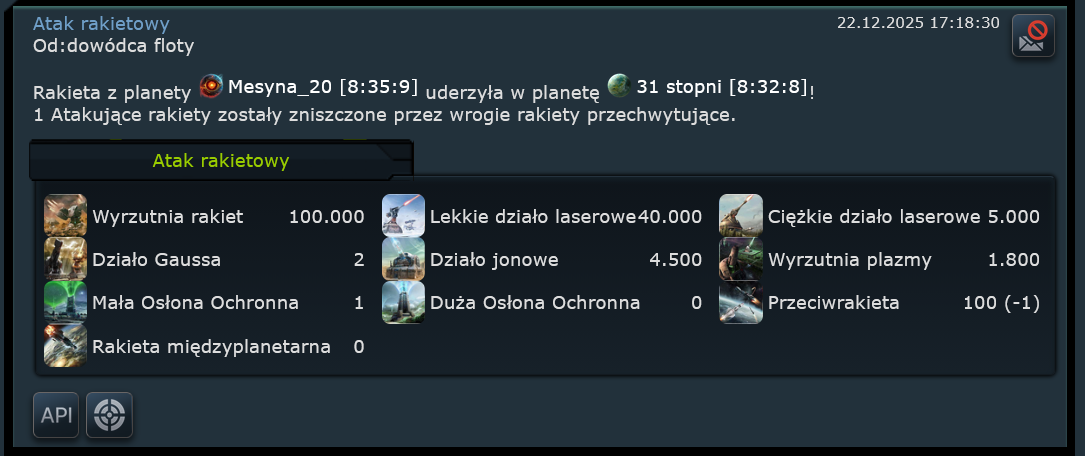Screen dimensions: 1085x456
Task: Click the message timestamp 22.12.2025 17:18:30
Action: [x=918, y=23]
